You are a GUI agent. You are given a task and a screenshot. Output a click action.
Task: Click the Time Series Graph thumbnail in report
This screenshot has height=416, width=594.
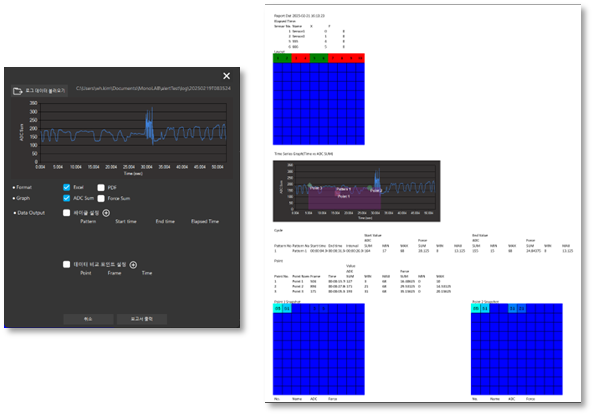point(356,191)
